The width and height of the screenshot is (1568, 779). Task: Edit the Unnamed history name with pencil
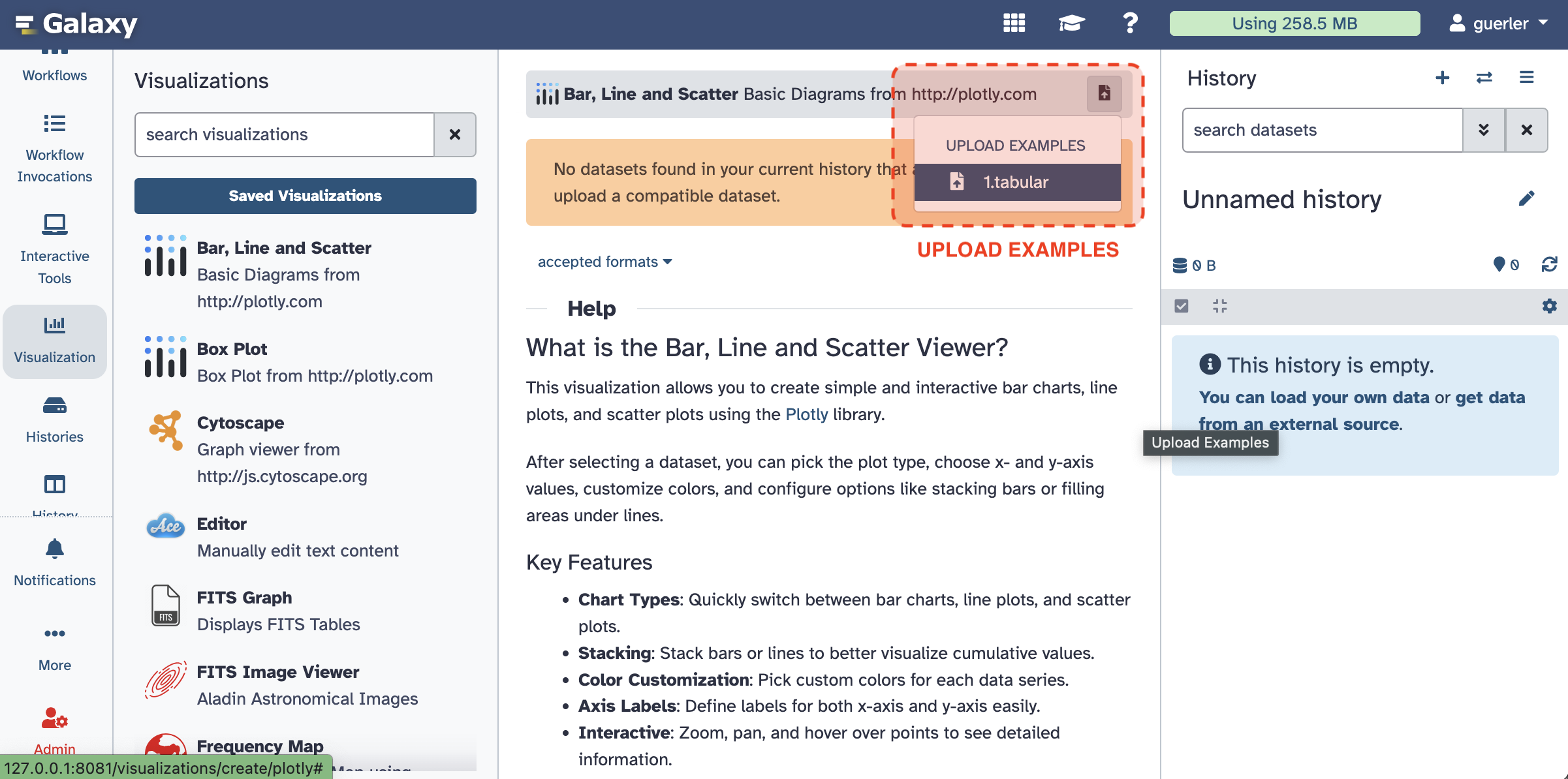[1526, 198]
